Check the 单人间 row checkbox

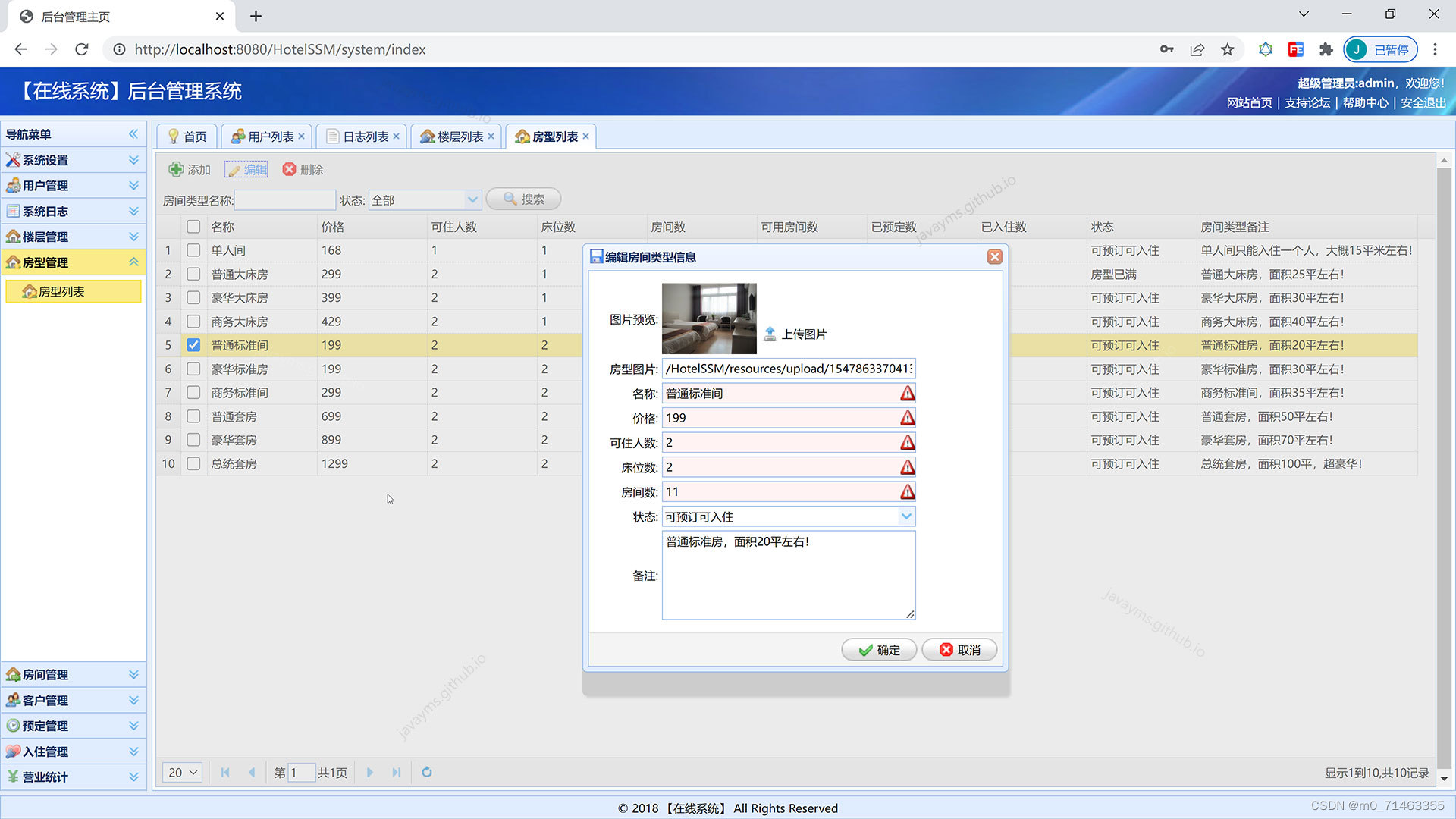click(x=193, y=250)
